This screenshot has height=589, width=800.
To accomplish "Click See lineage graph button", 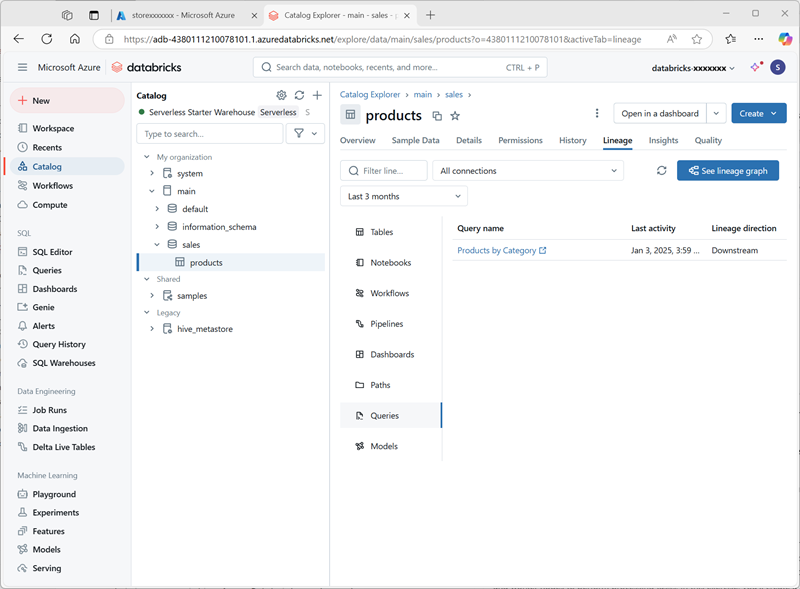I will (x=728, y=170).
